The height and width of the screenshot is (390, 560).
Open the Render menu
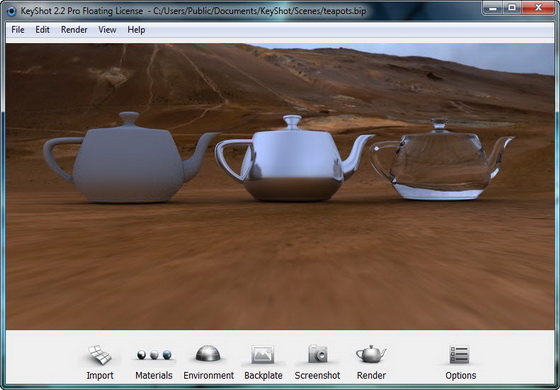(x=74, y=30)
